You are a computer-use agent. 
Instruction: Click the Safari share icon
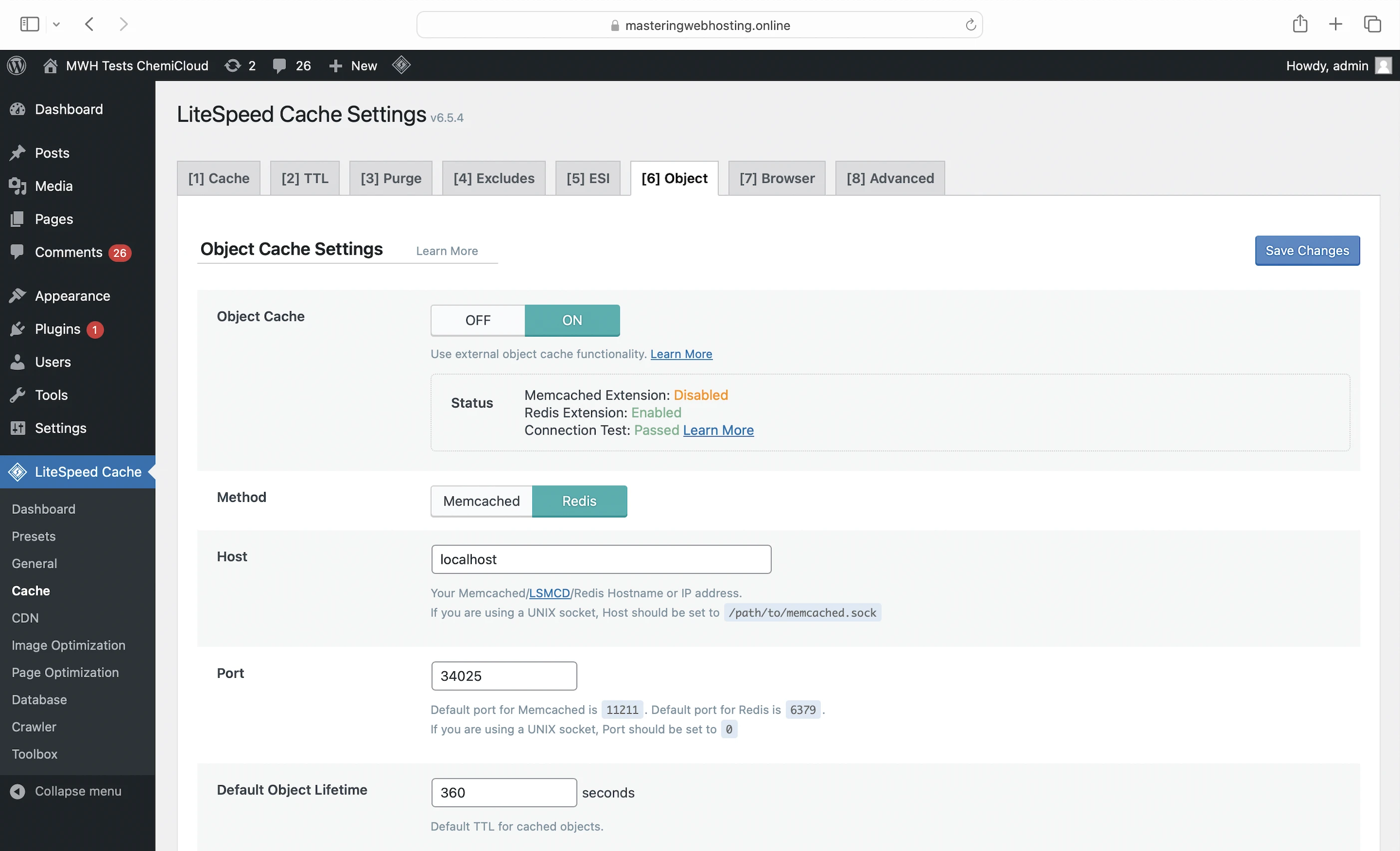(1300, 24)
